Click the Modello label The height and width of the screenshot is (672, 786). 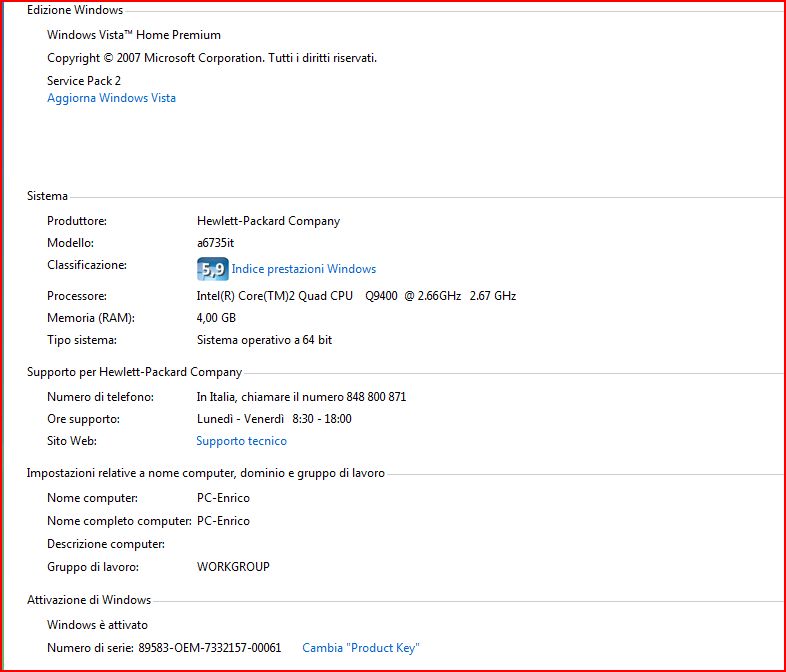click(70, 243)
